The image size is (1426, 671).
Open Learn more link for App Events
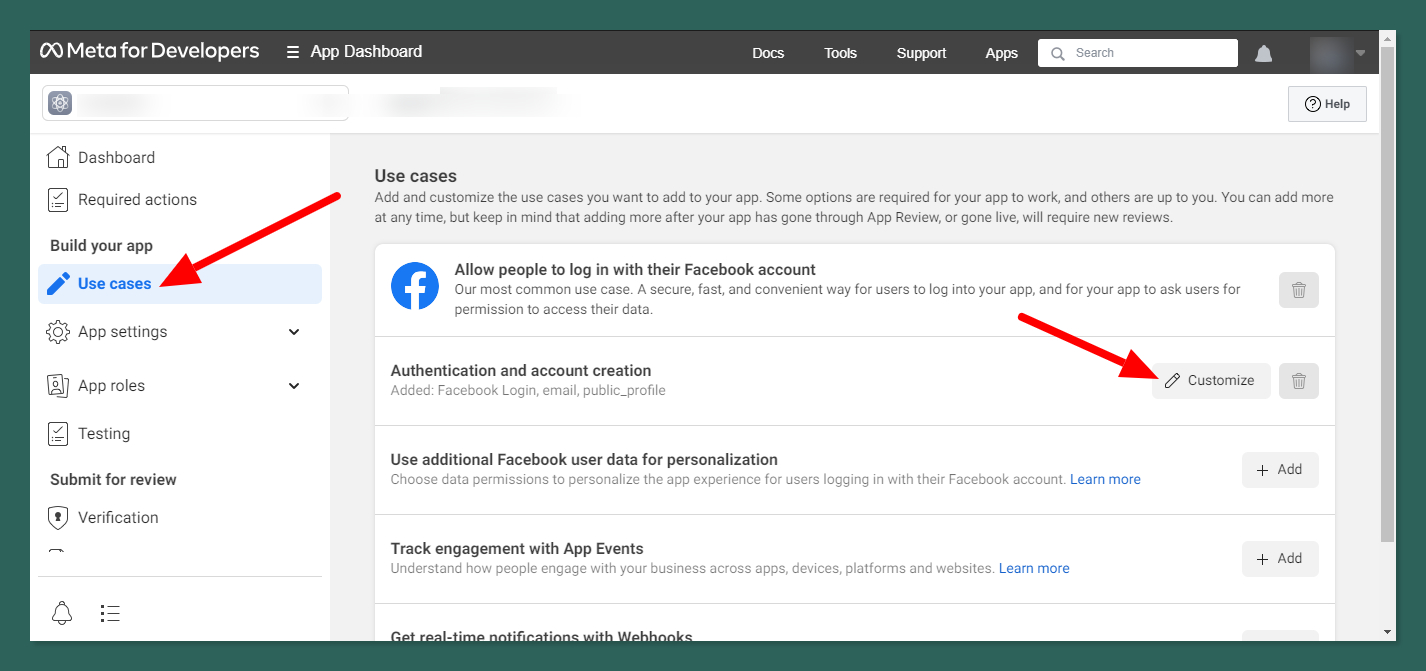1034,568
